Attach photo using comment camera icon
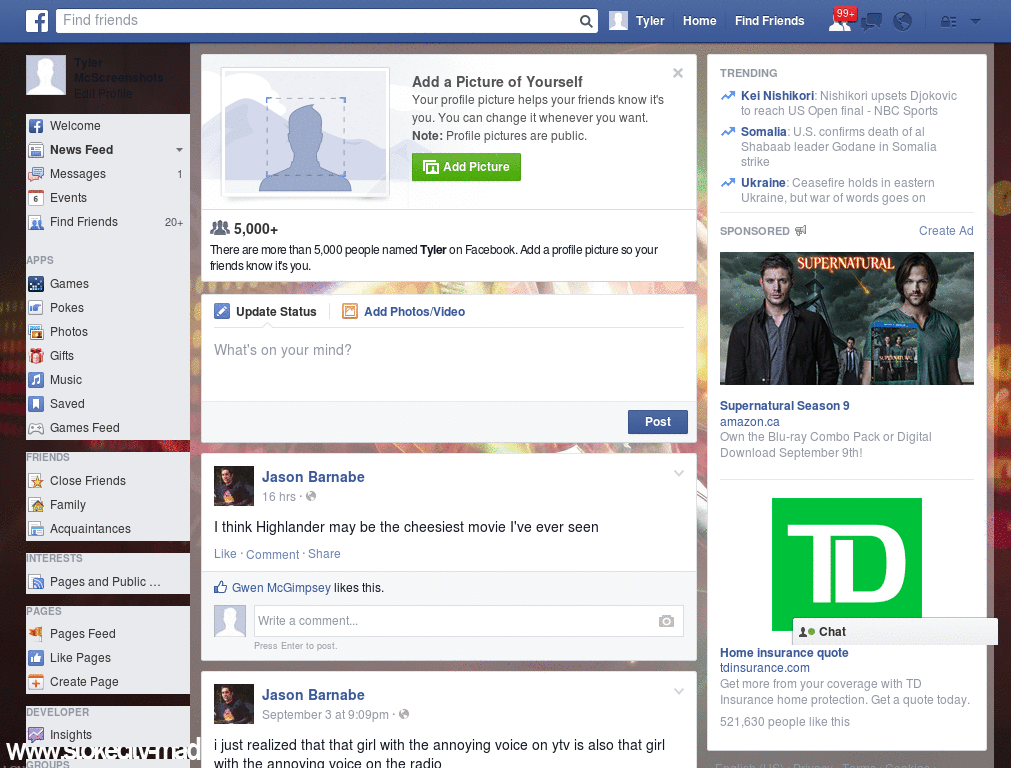 pos(665,621)
